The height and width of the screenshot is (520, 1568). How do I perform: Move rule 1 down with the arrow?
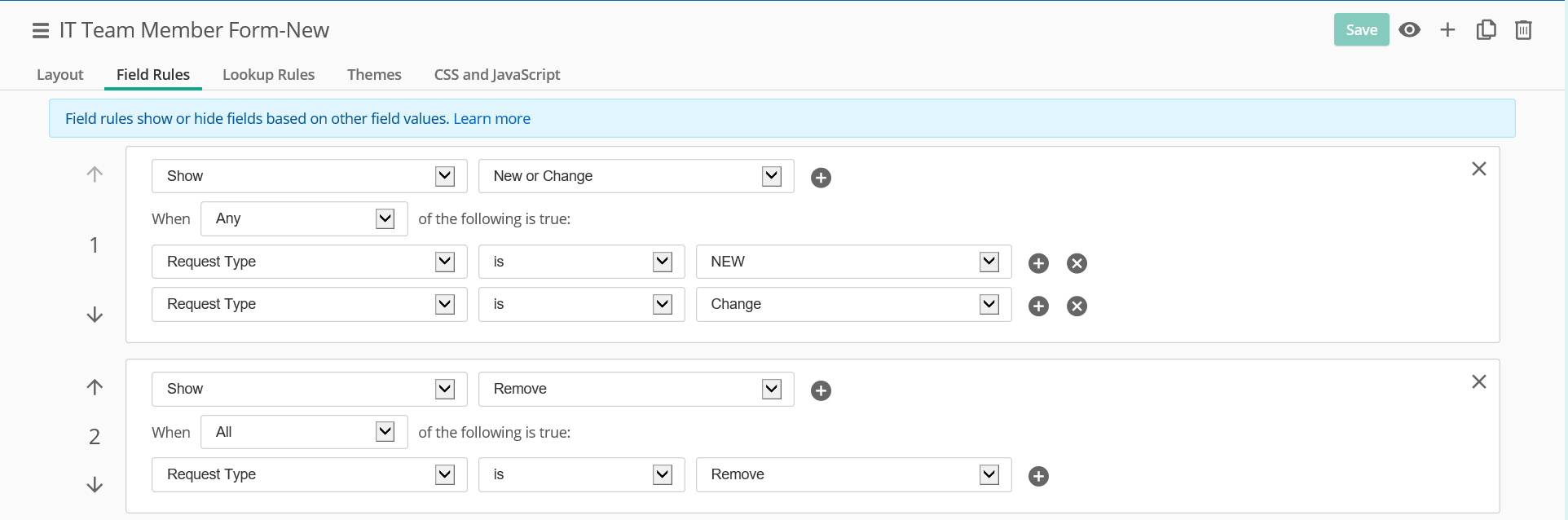coord(95,315)
